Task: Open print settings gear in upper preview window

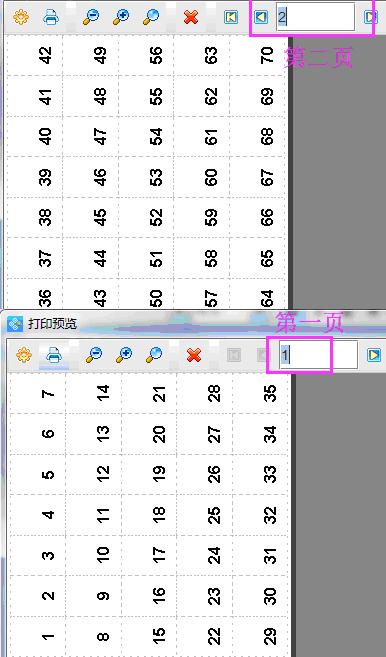Action: pos(21,17)
